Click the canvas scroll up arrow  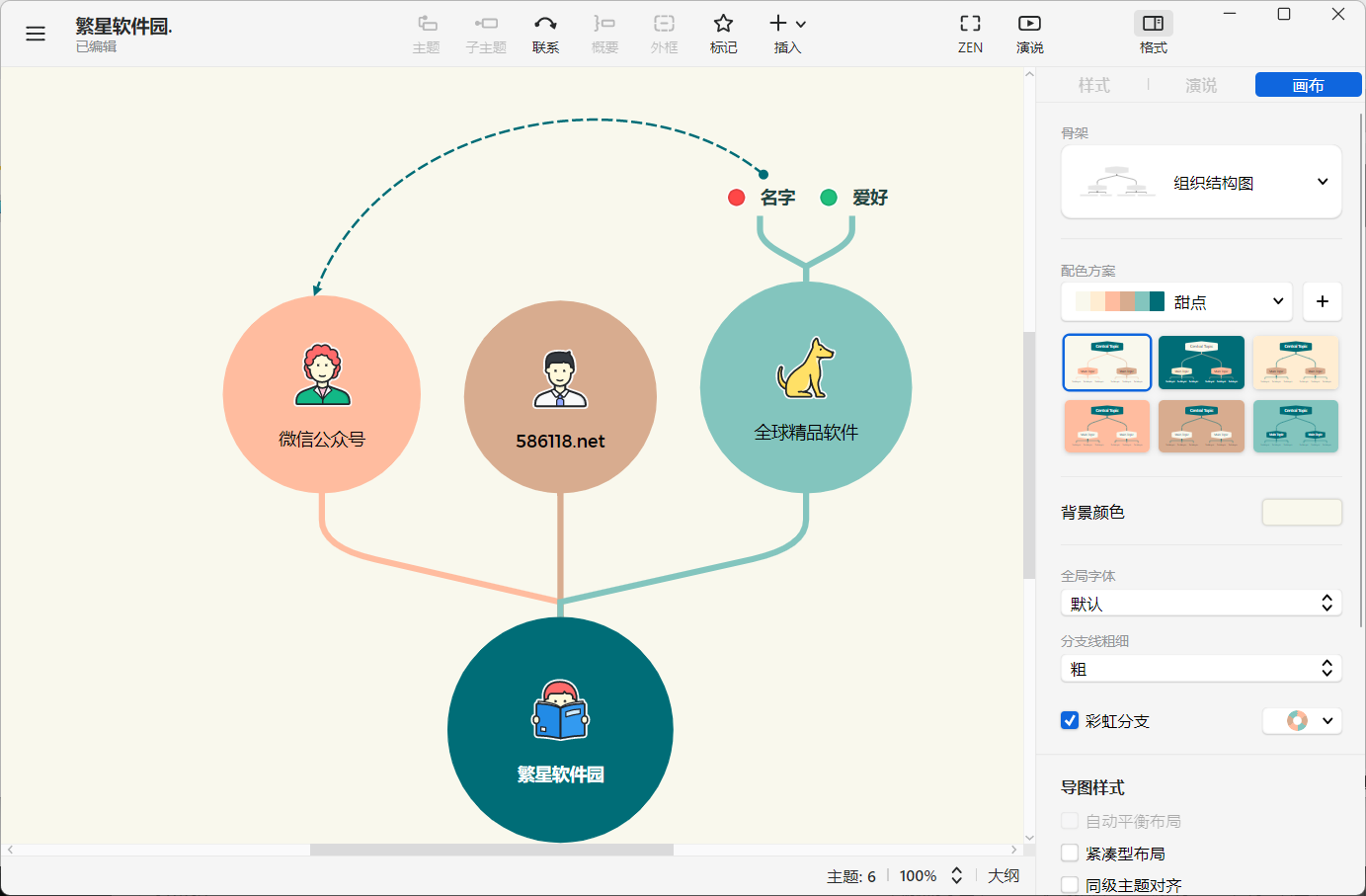click(1029, 75)
